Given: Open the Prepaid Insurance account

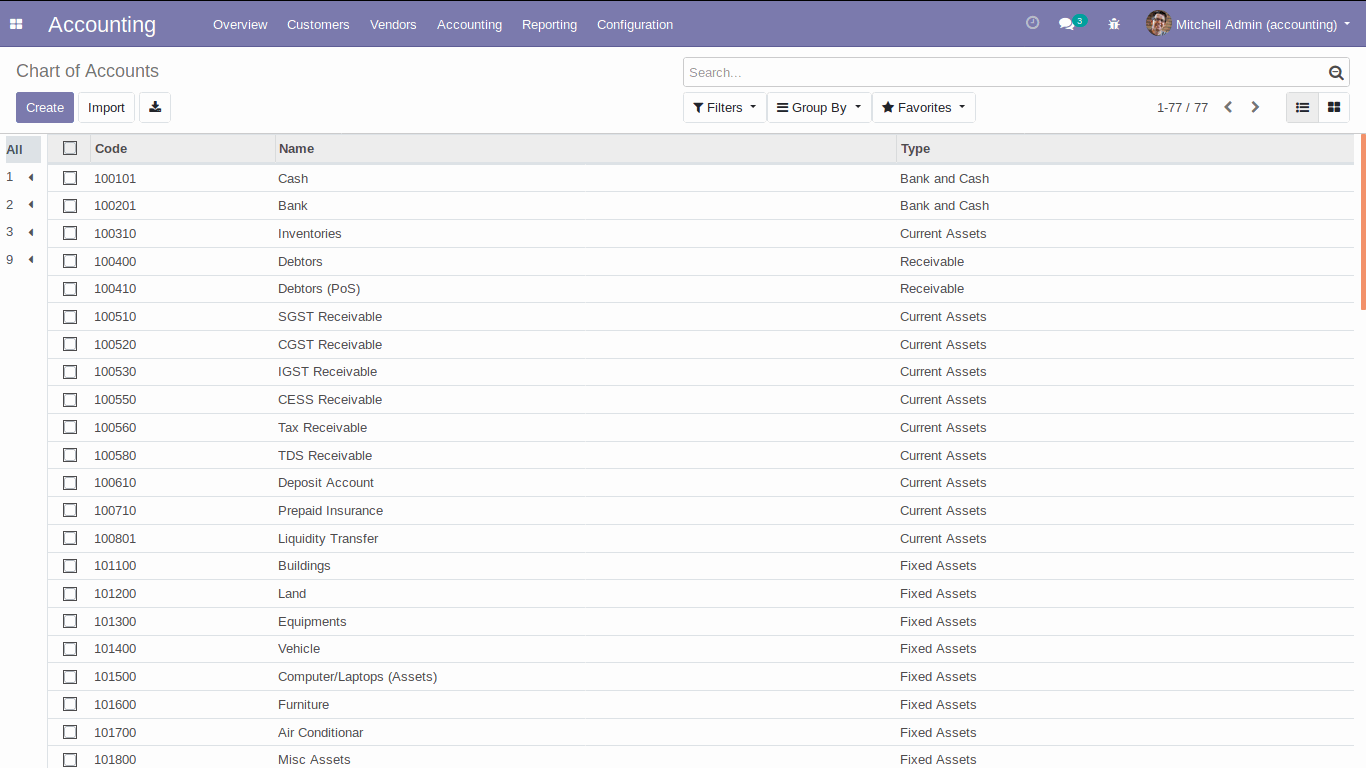Looking at the screenshot, I should click(701, 510).
